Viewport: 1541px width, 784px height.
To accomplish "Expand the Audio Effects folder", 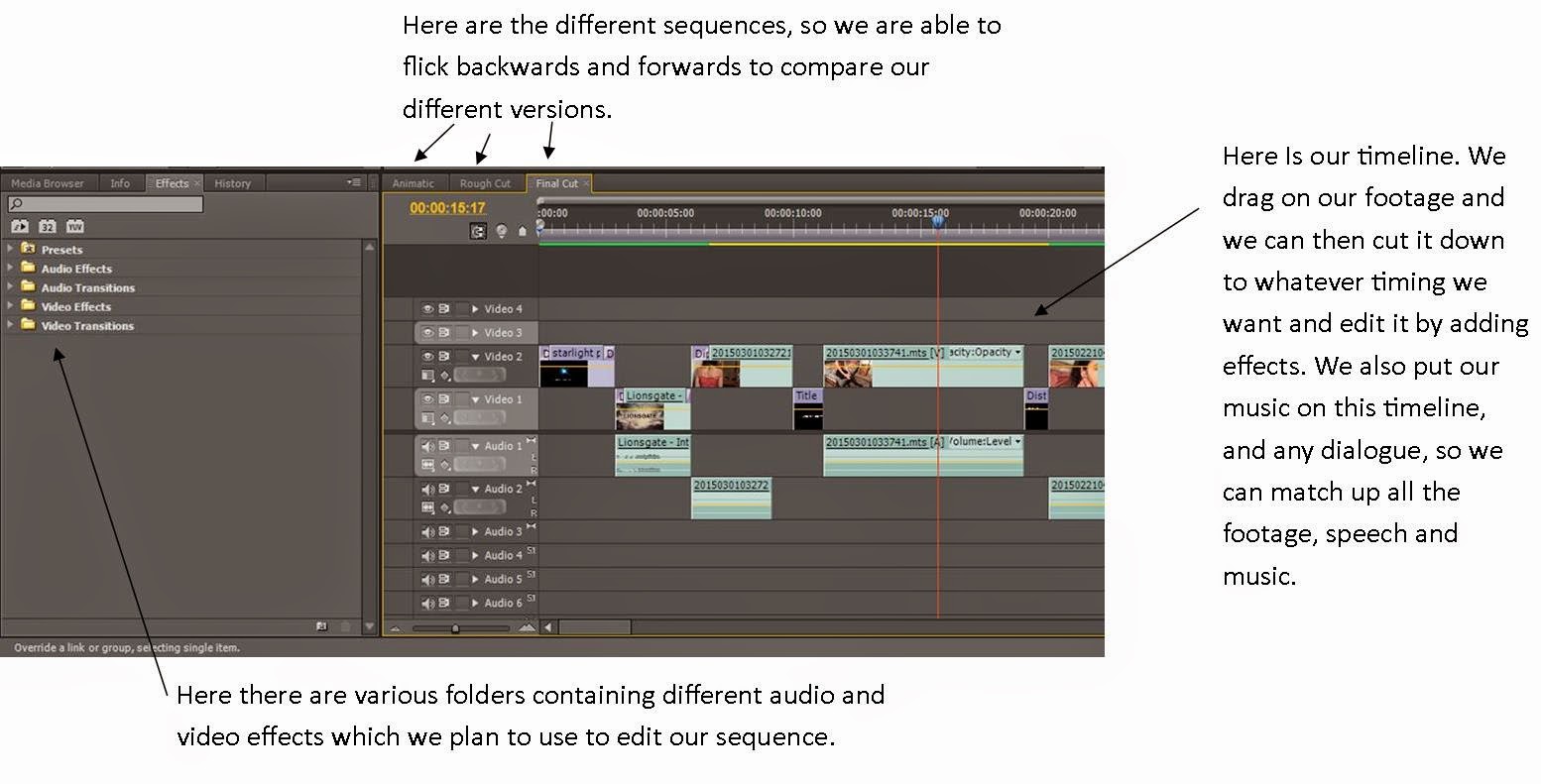I will click(x=10, y=268).
